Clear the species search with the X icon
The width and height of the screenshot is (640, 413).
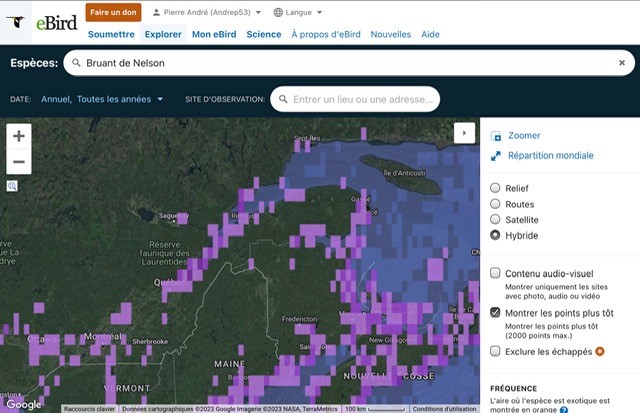click(621, 63)
